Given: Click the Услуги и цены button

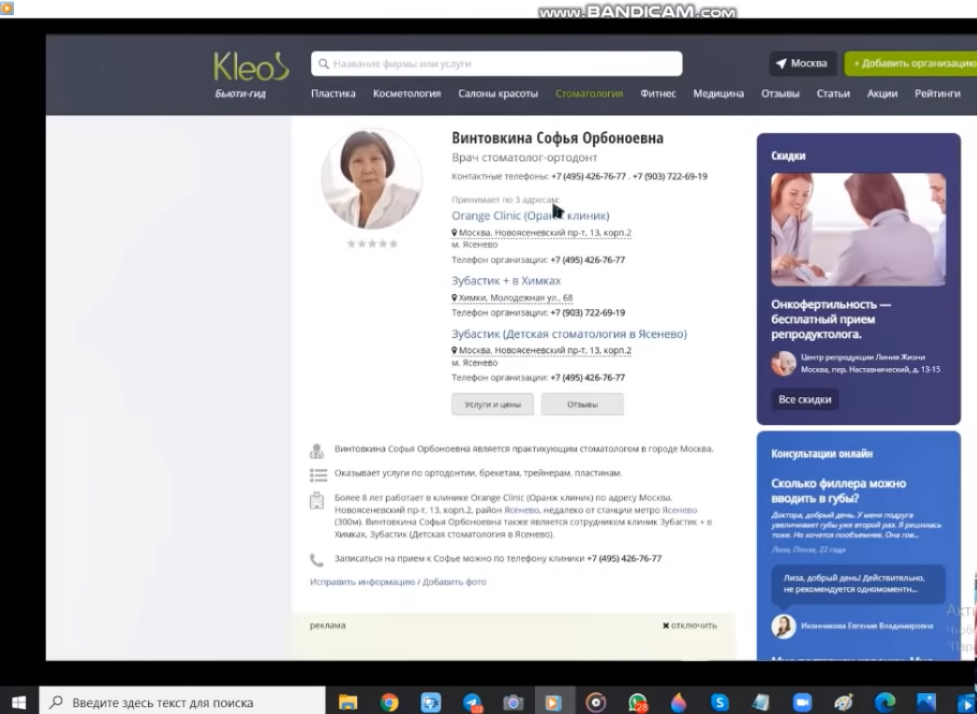Looking at the screenshot, I should point(492,404).
